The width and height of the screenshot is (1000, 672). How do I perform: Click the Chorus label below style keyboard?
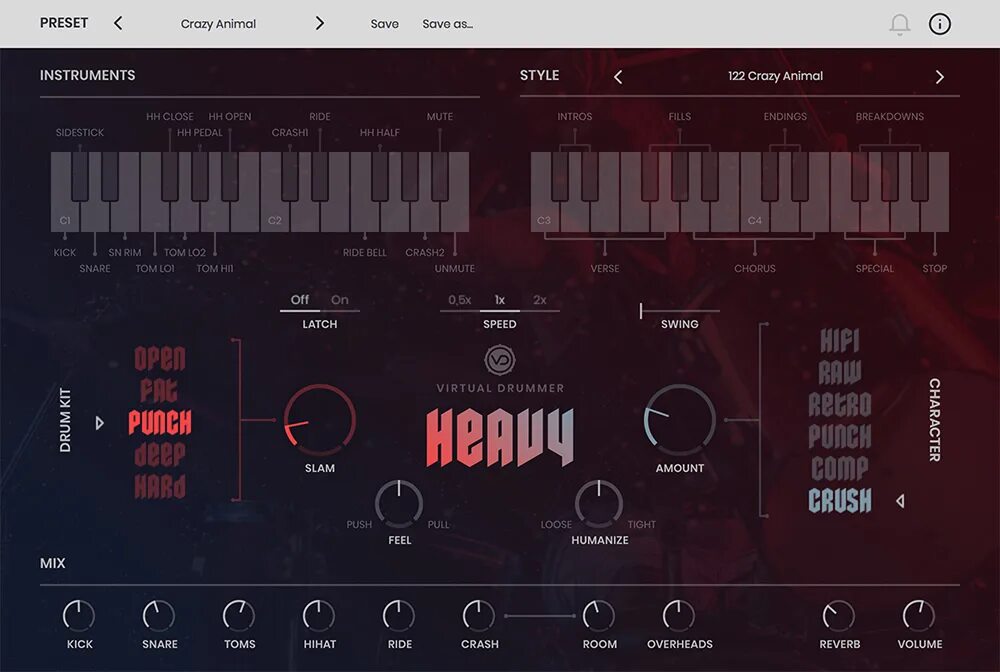[754, 268]
